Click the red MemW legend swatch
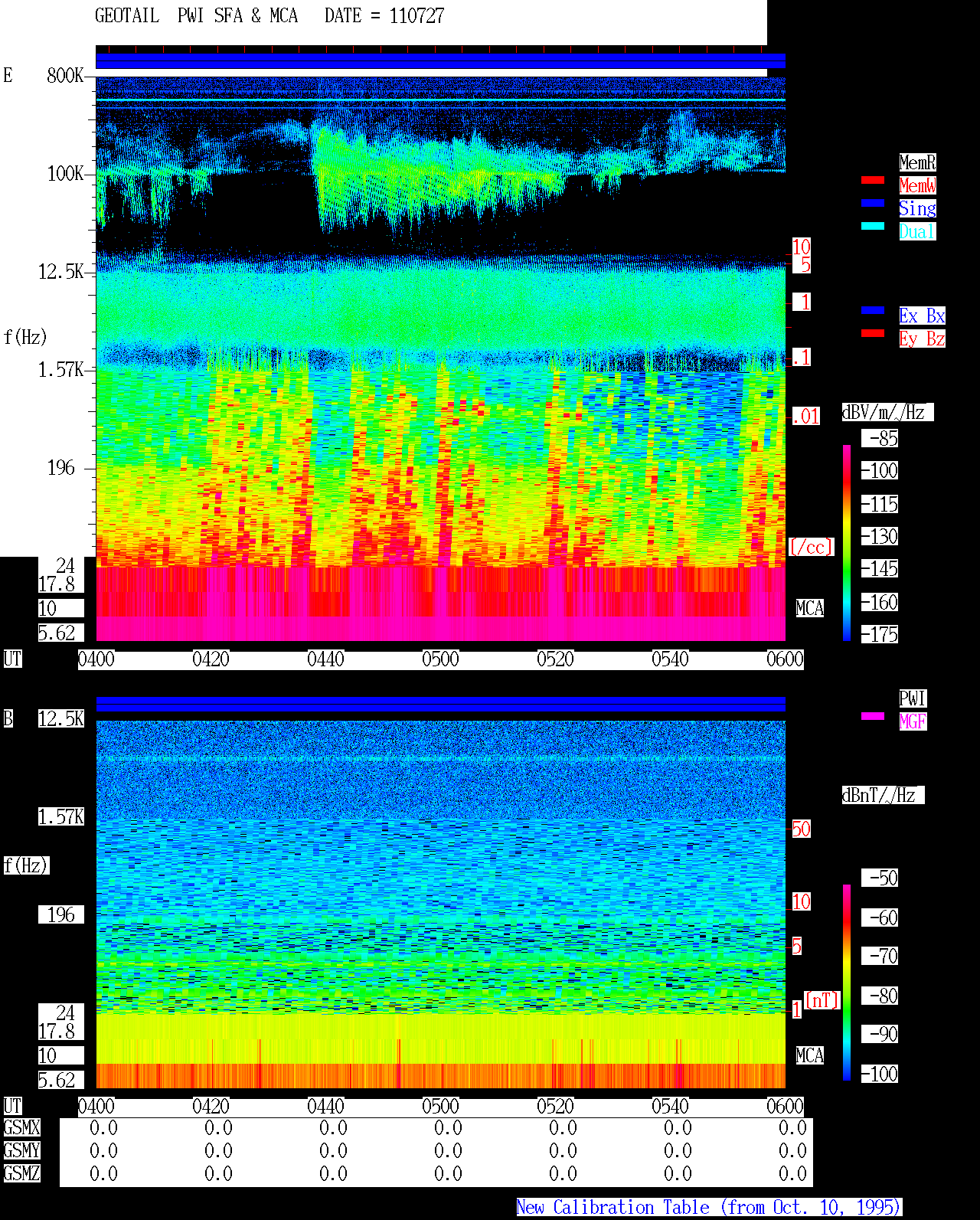The height and width of the screenshot is (1220, 980). [x=873, y=180]
